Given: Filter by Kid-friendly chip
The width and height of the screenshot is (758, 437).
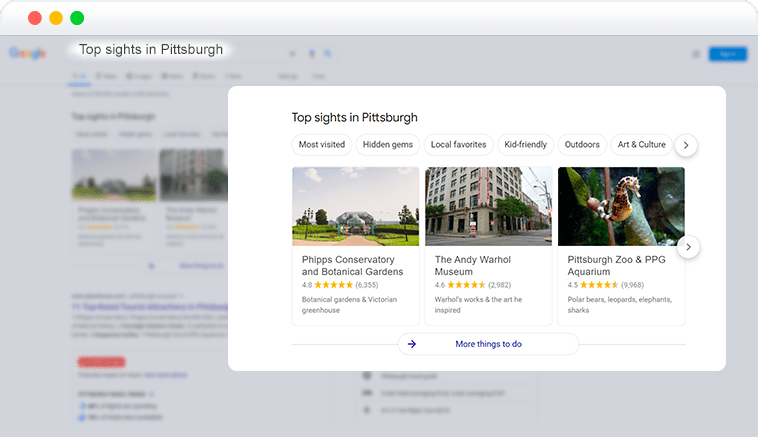Looking at the screenshot, I should click(525, 145).
